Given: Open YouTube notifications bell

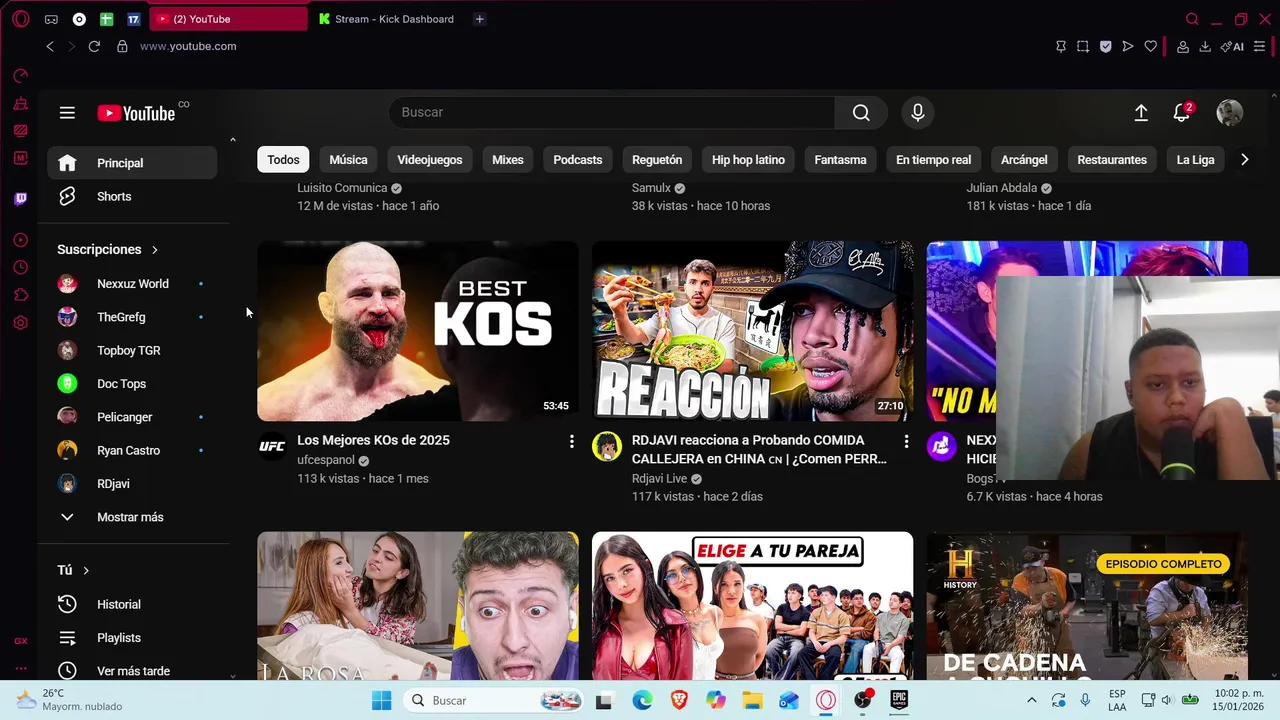Looking at the screenshot, I should (1182, 113).
